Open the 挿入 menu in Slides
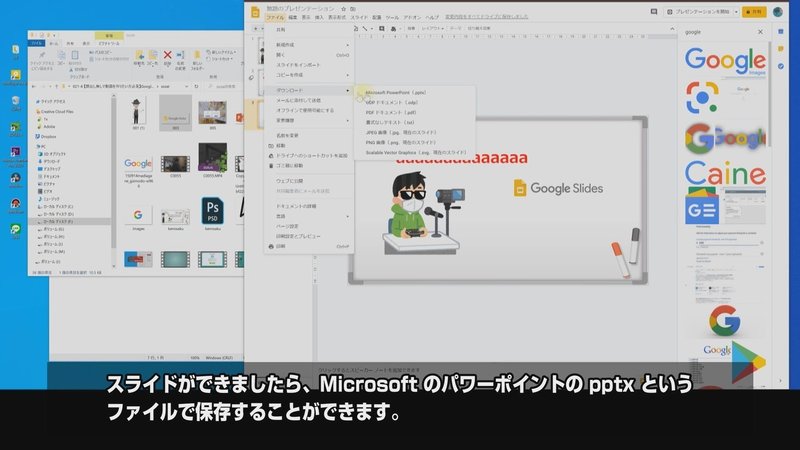The image size is (800, 450). [319, 17]
